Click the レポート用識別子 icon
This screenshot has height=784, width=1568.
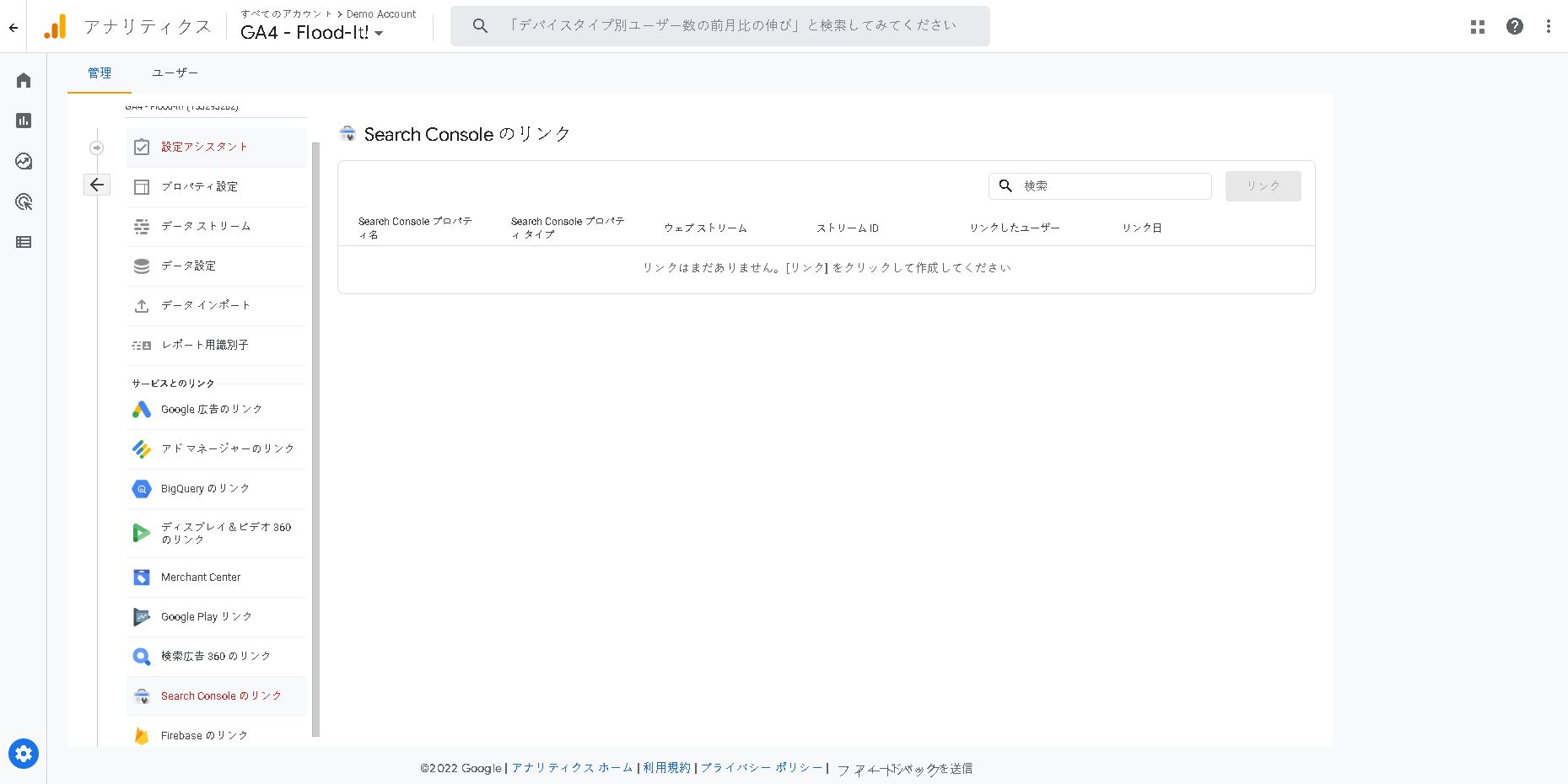142,346
